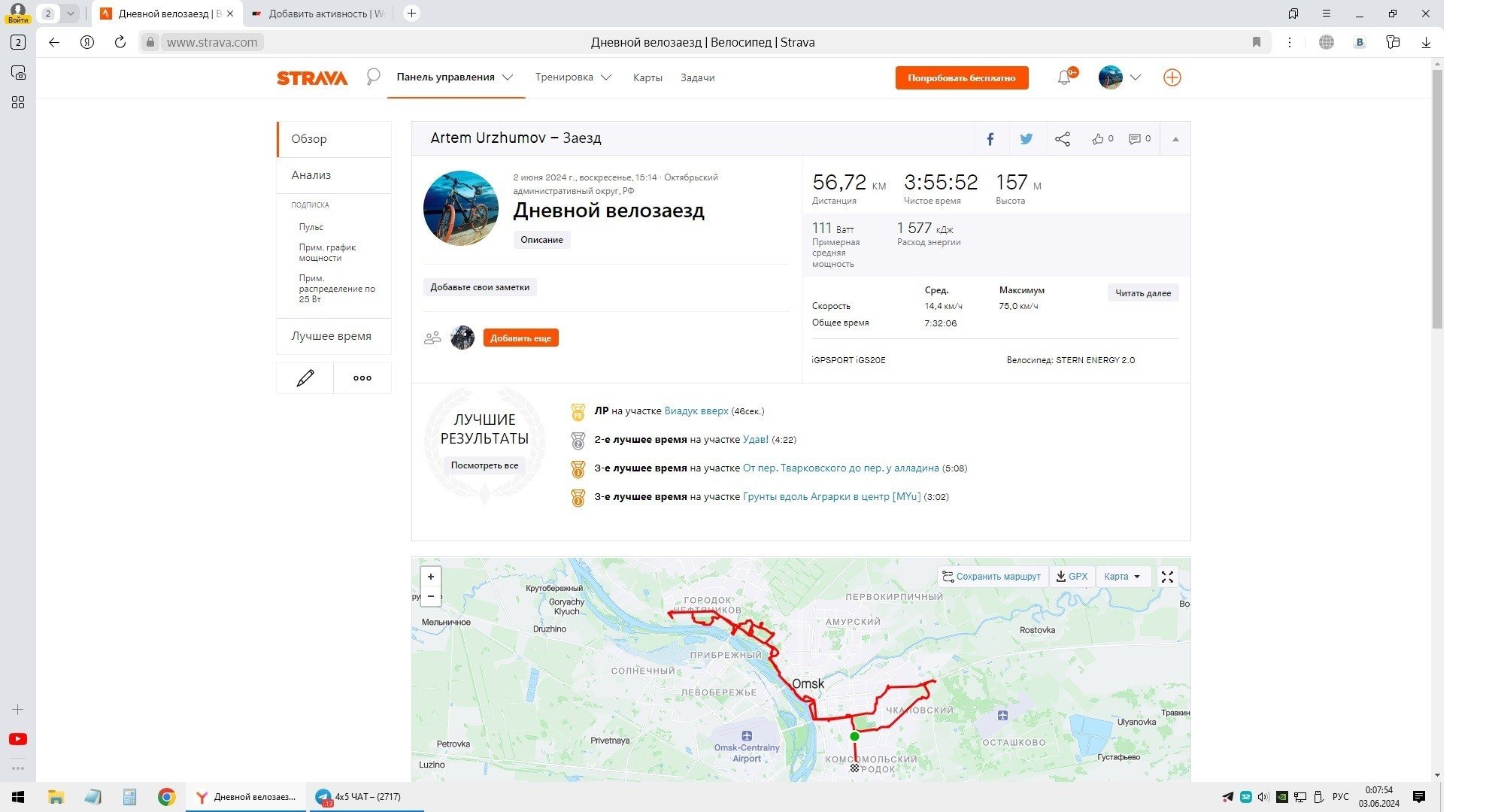Close the Дневной велозаезд browser tab
The width and height of the screenshot is (1489, 812).
point(229,14)
